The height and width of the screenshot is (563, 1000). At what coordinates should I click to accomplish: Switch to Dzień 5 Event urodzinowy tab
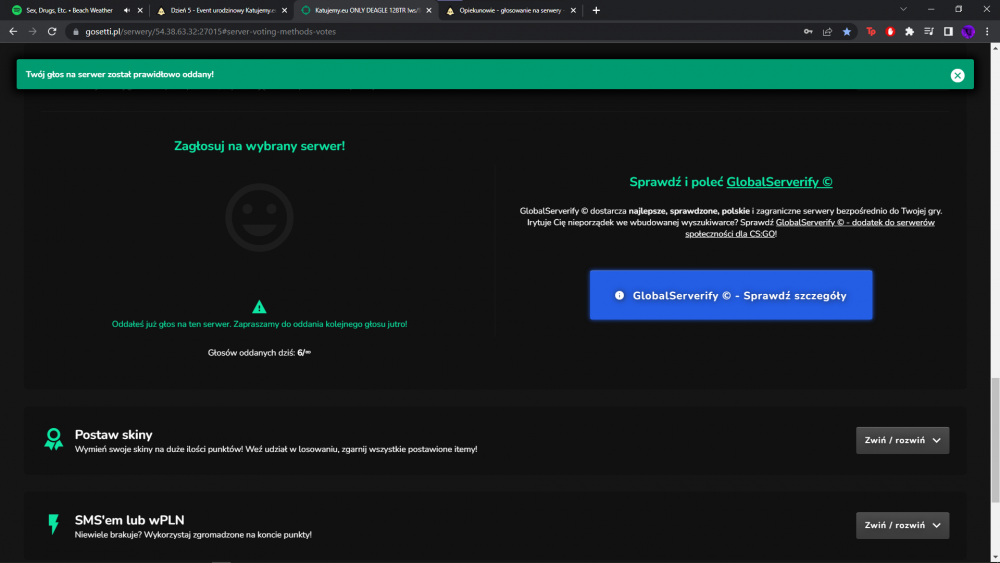click(x=223, y=10)
